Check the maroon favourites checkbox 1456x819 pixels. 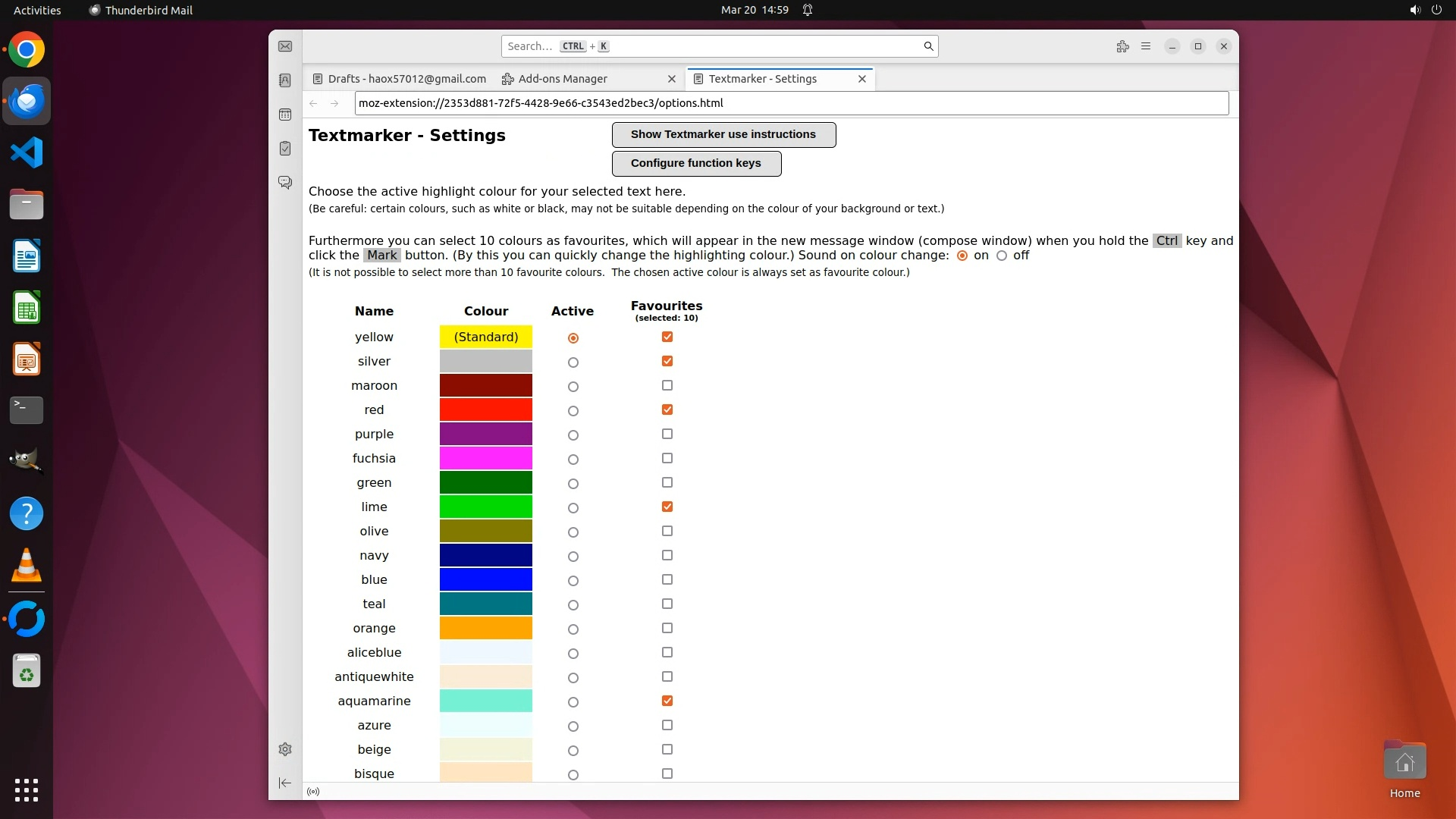click(667, 385)
